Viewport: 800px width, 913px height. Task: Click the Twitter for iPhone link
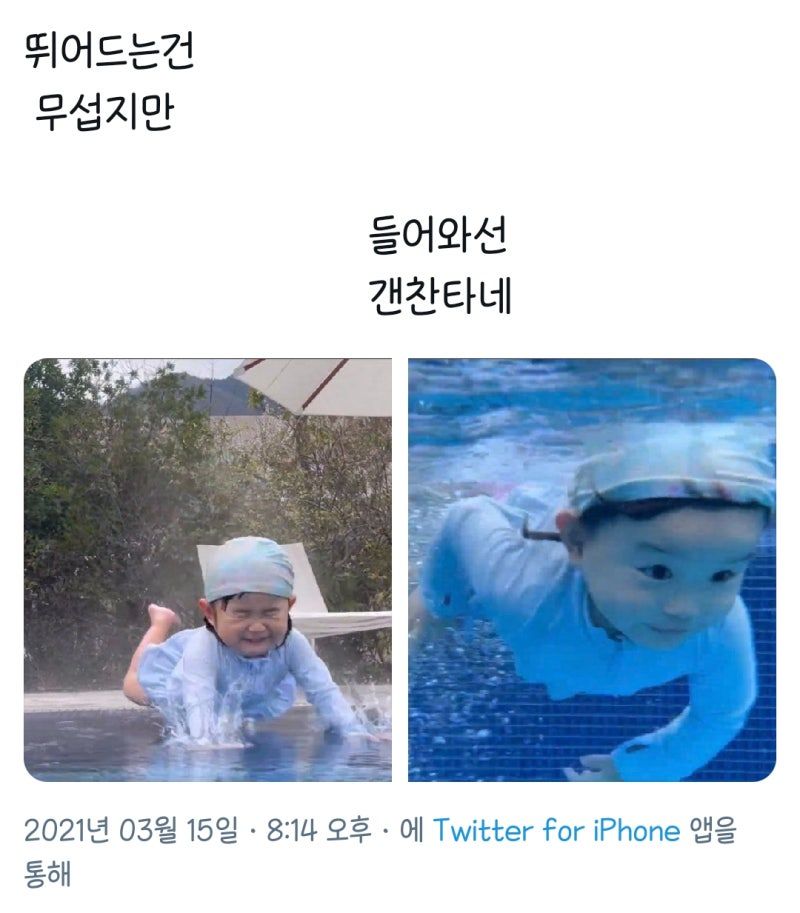coord(556,830)
